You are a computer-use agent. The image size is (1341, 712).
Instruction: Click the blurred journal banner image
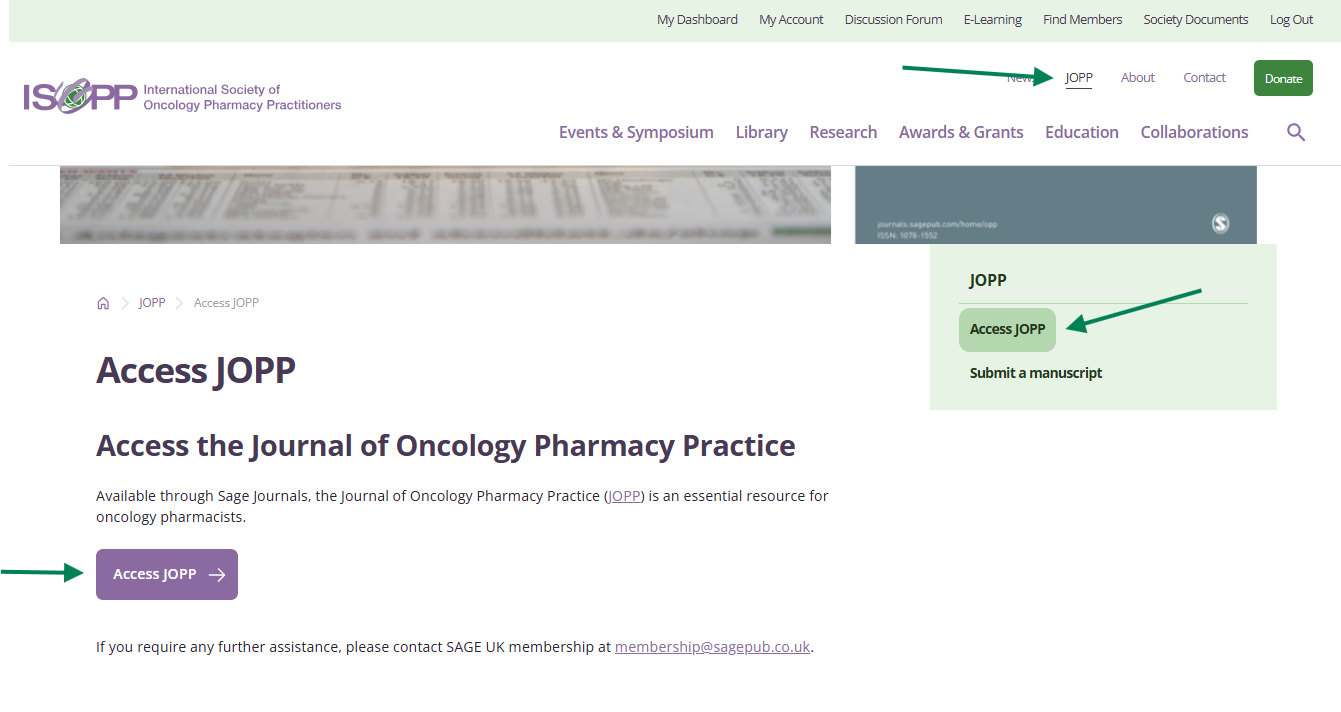point(445,205)
